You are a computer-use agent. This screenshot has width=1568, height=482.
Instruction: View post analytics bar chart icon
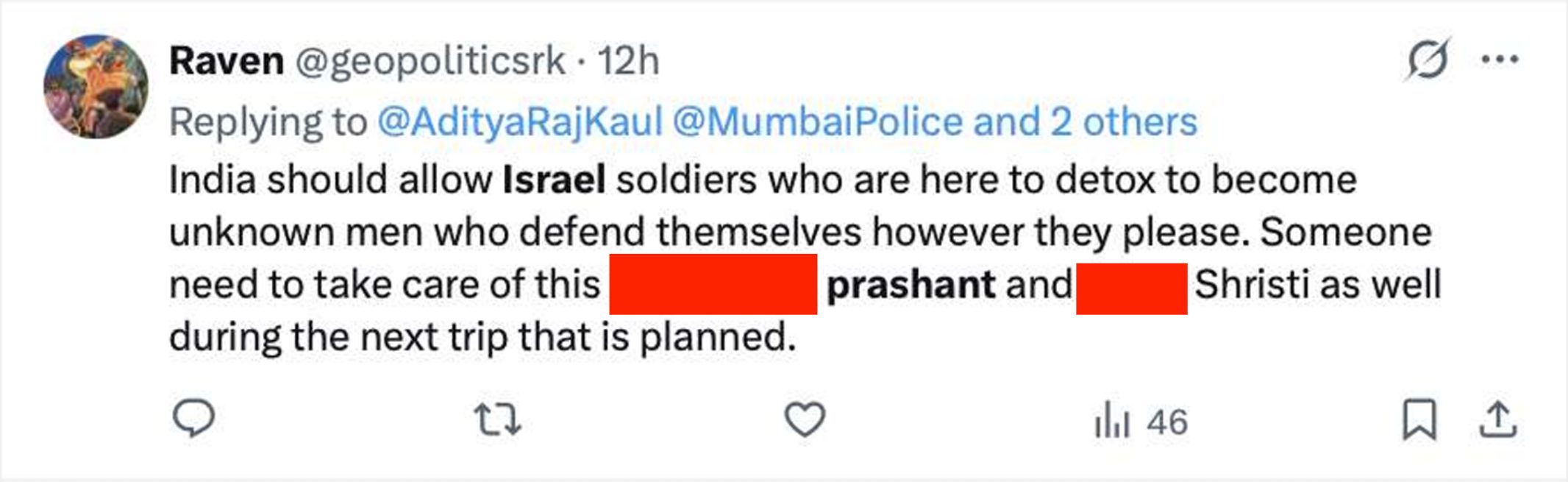(1111, 422)
